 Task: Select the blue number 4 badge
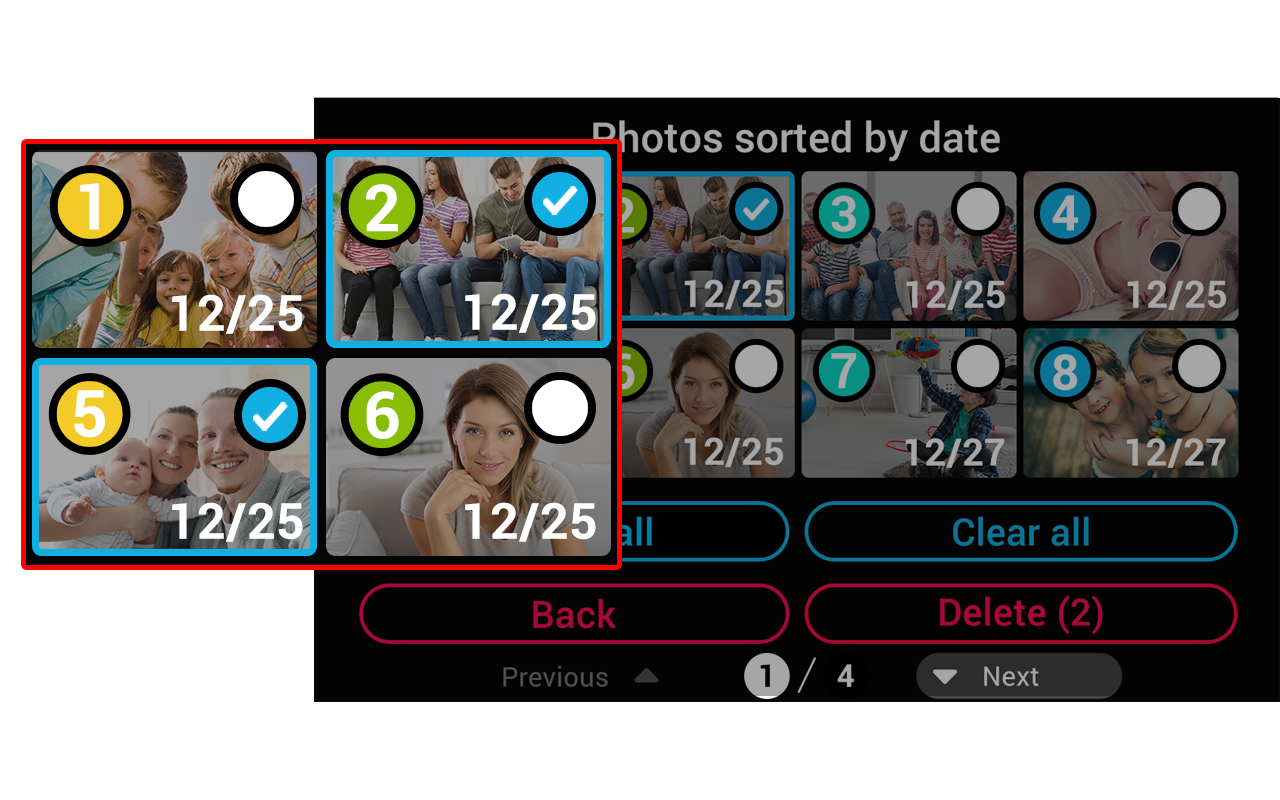click(x=1066, y=213)
